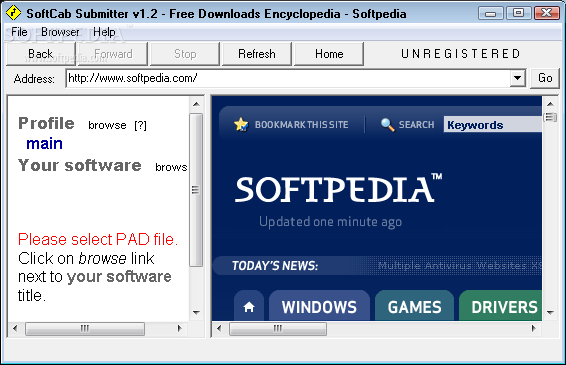Click the [?] help link beside Profile
The image size is (566, 365).
(x=140, y=125)
